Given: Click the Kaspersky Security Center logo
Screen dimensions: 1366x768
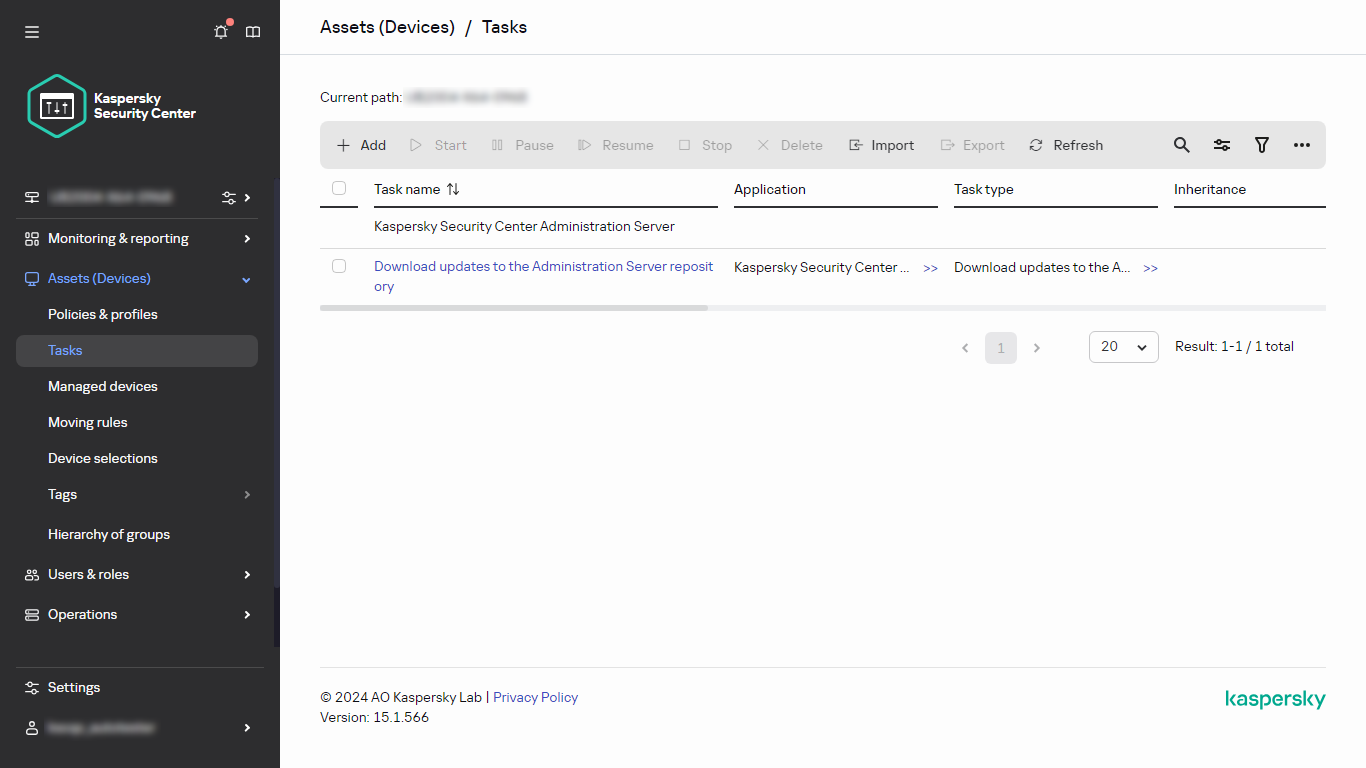Looking at the screenshot, I should [x=111, y=106].
